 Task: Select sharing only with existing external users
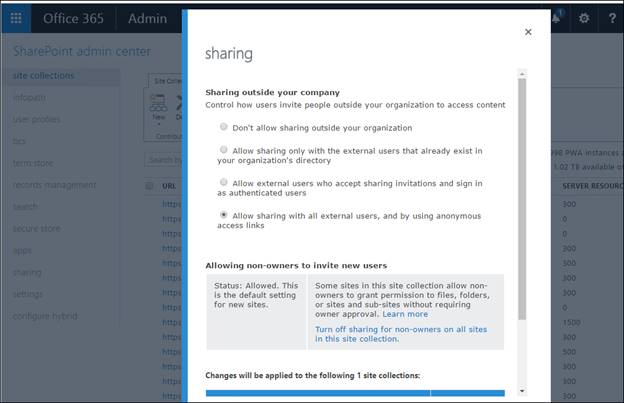coord(224,150)
